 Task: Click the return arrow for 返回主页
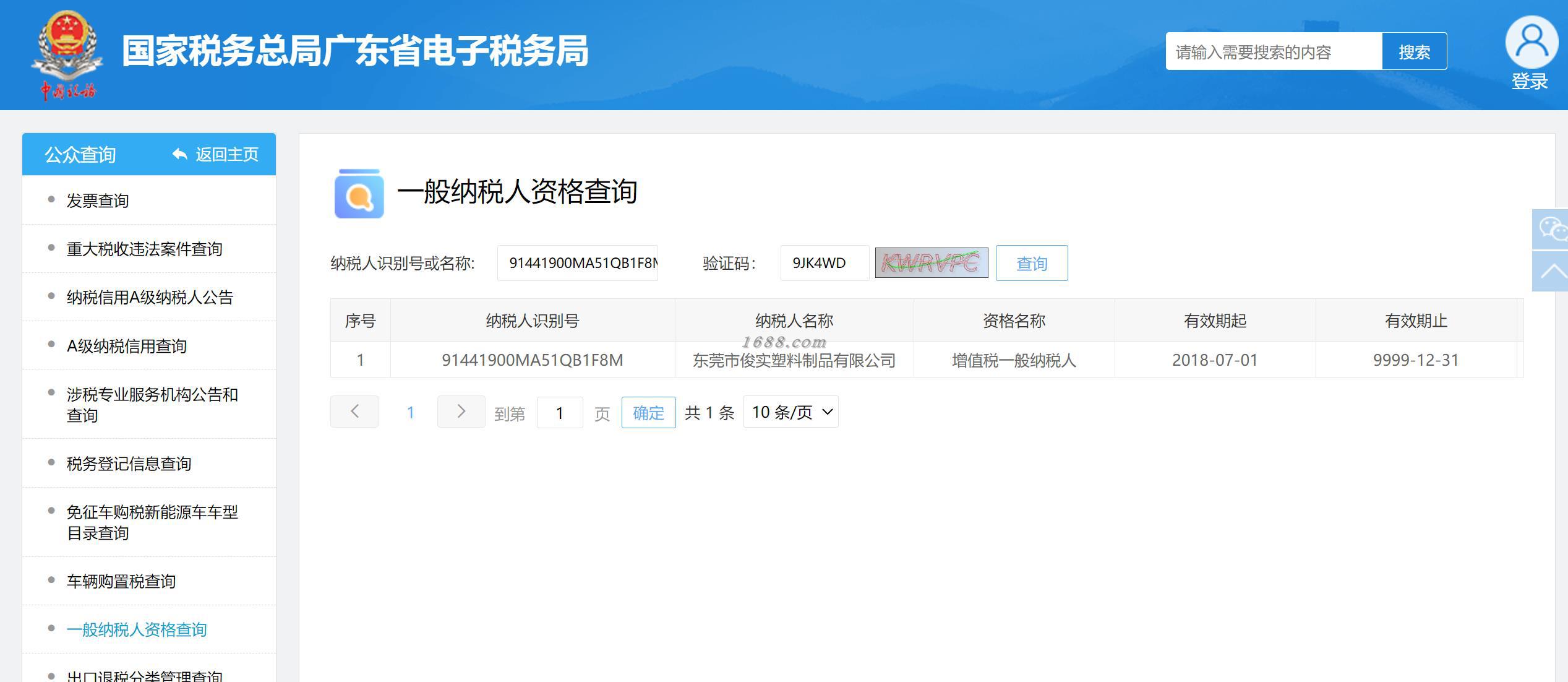(x=179, y=154)
